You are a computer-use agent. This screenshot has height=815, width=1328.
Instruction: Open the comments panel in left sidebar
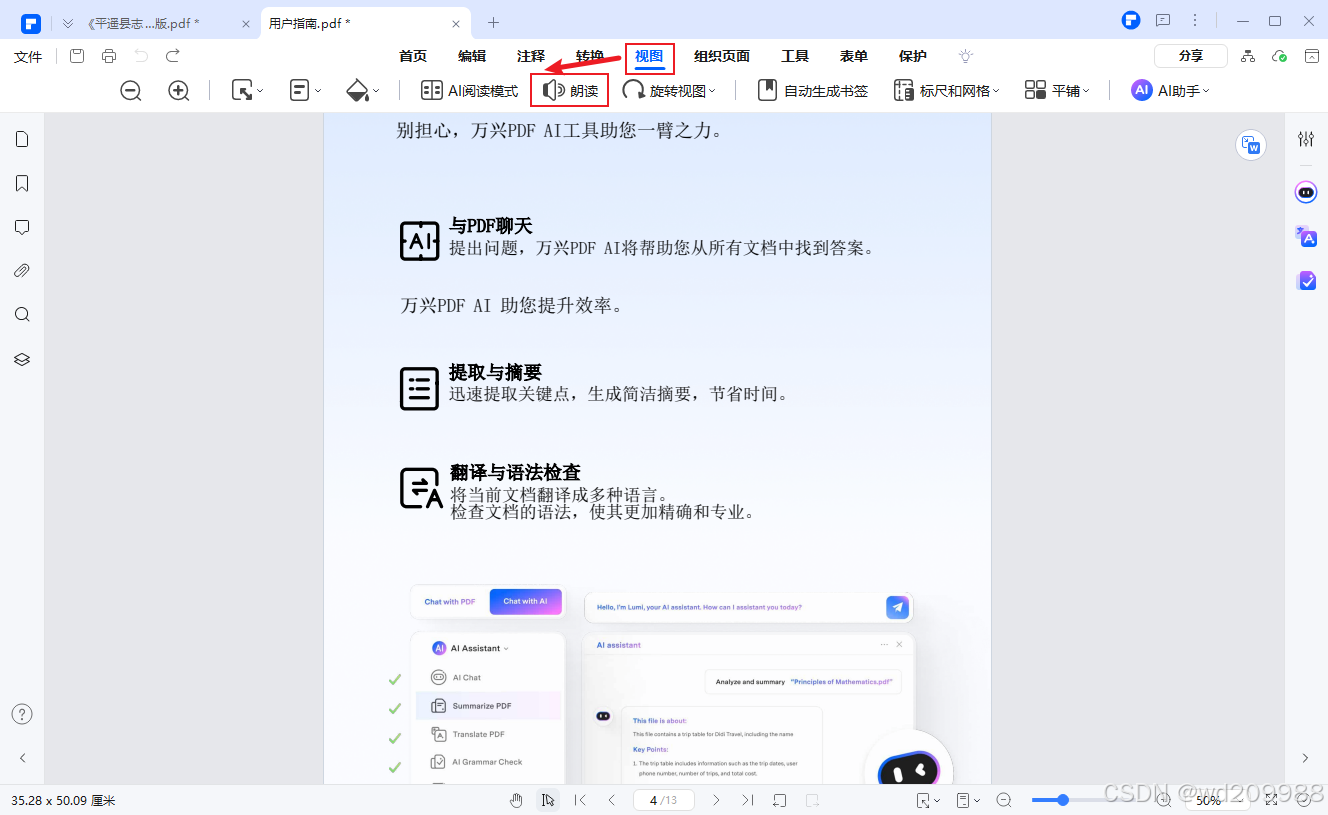click(22, 227)
